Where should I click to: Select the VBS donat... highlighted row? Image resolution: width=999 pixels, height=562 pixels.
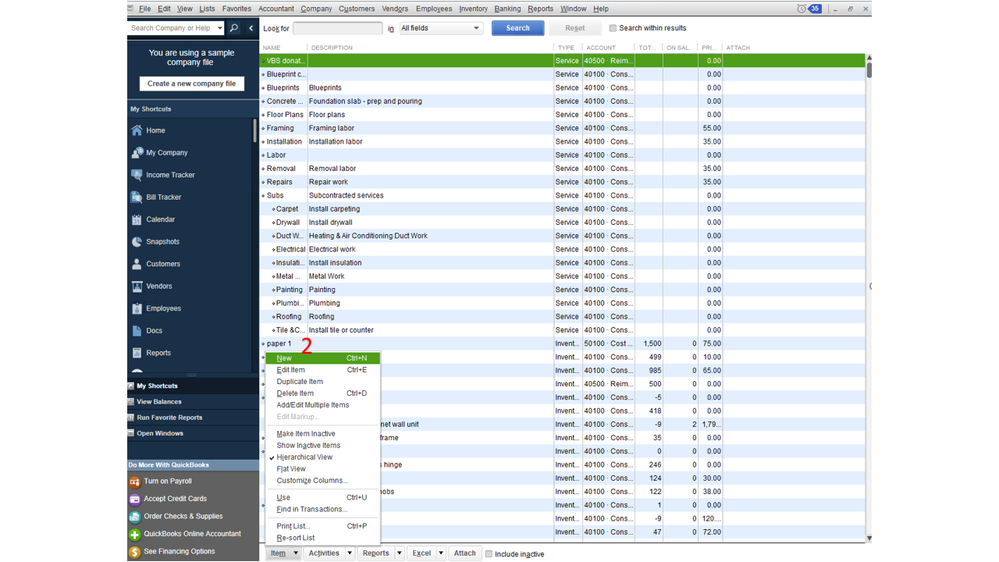pos(562,61)
